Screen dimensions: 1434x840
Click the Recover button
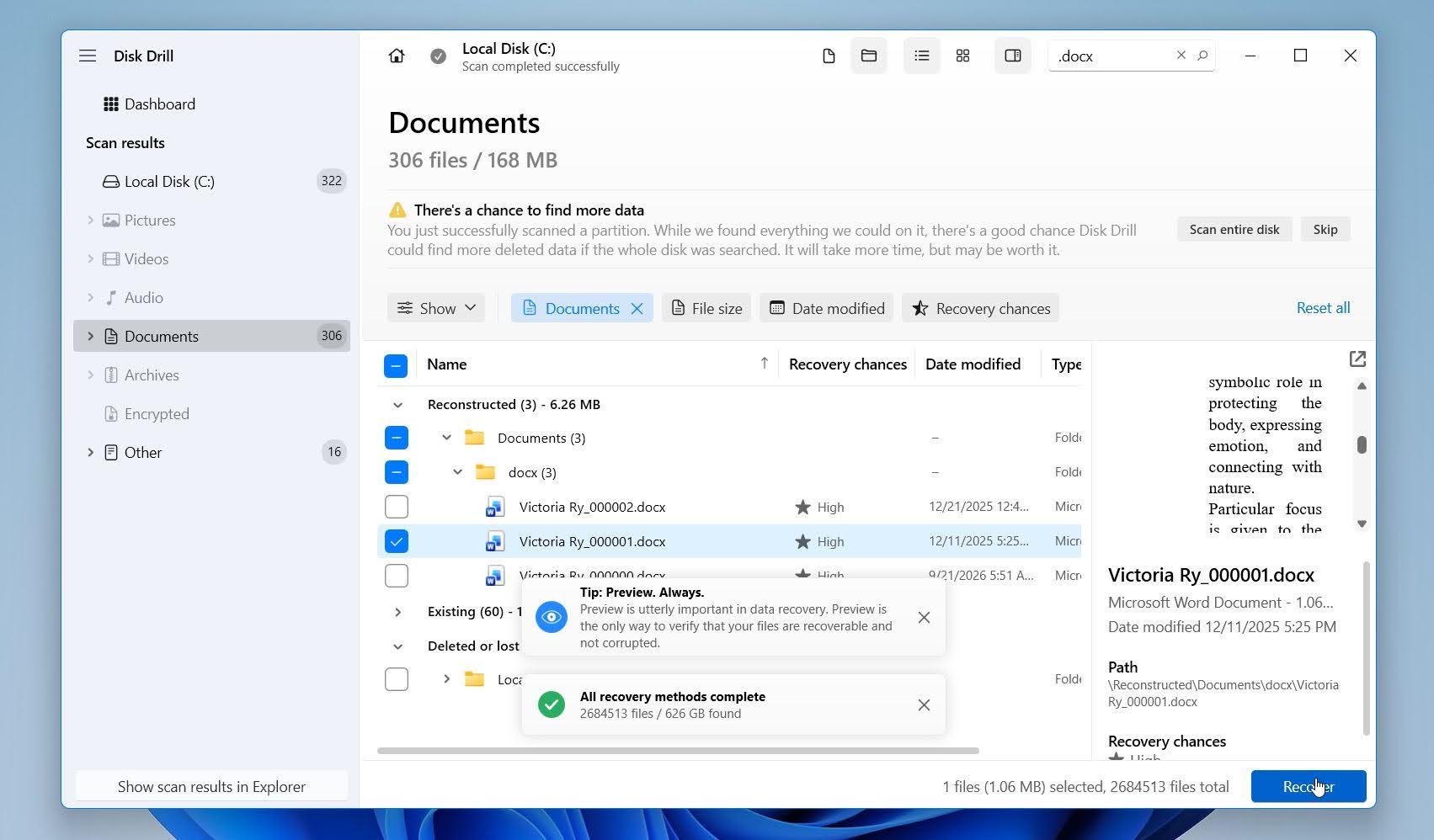[x=1309, y=787]
